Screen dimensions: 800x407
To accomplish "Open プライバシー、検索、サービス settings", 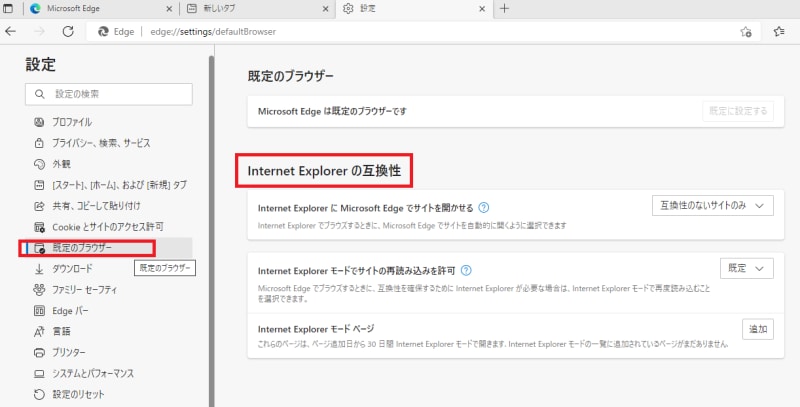I will click(x=100, y=143).
